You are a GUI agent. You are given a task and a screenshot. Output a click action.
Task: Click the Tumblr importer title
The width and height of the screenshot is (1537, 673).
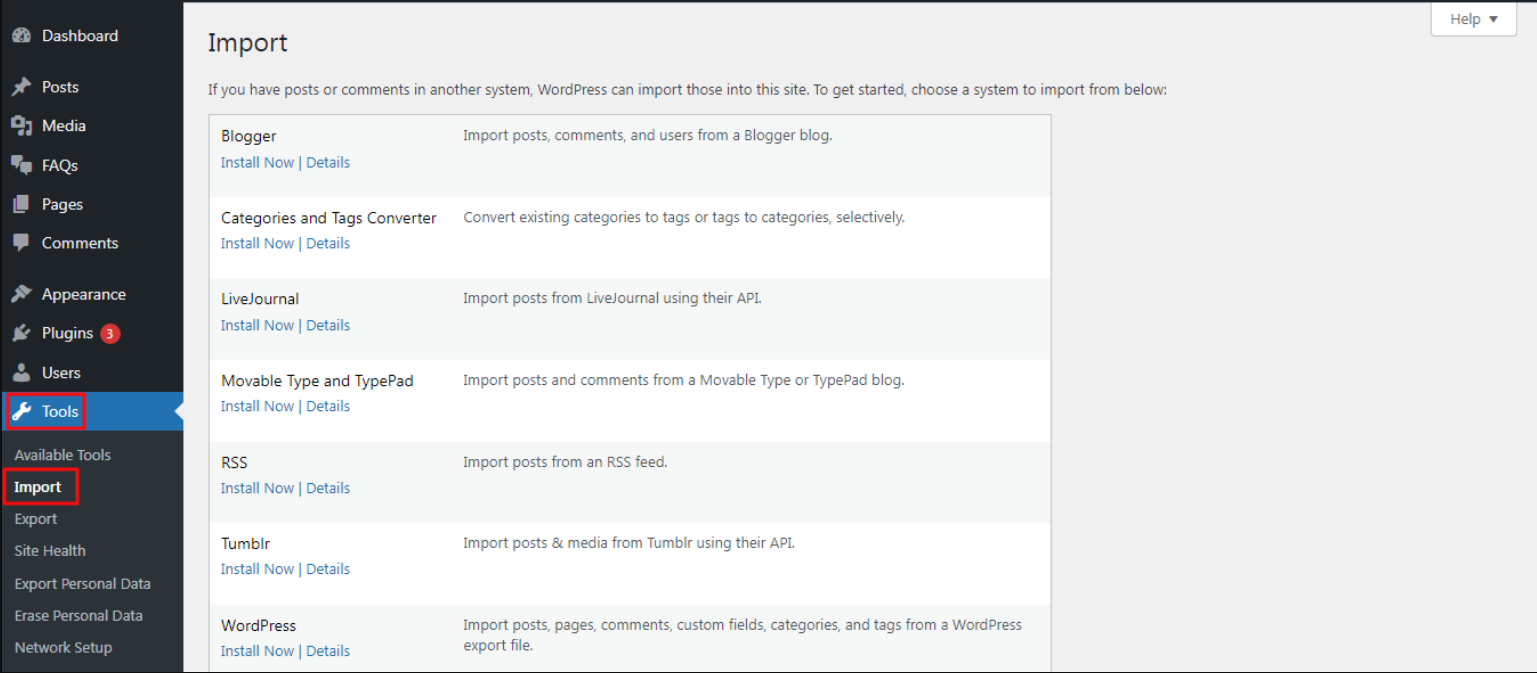tap(245, 544)
